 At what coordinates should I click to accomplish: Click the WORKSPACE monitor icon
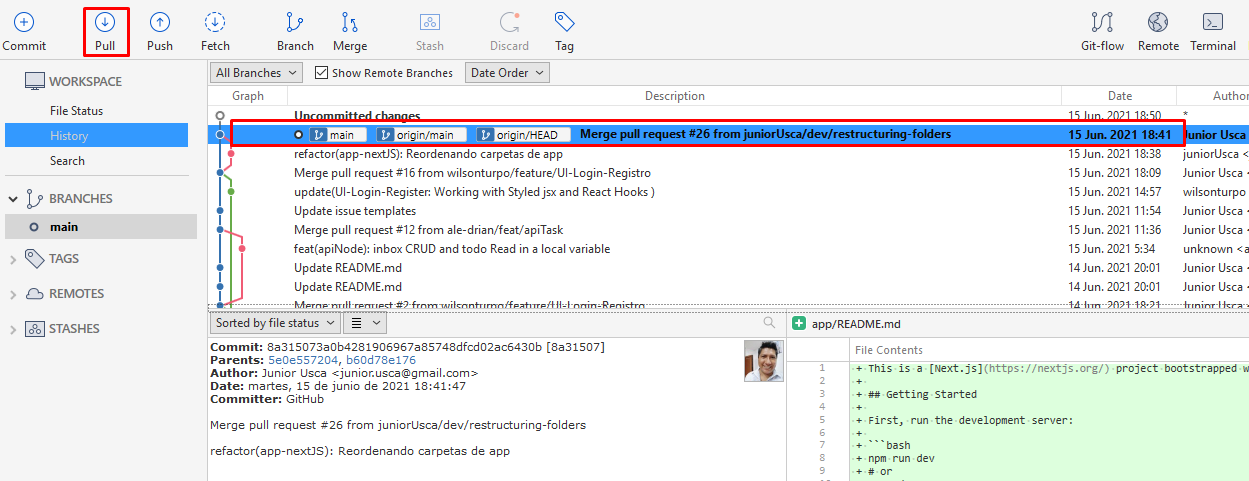pos(35,82)
